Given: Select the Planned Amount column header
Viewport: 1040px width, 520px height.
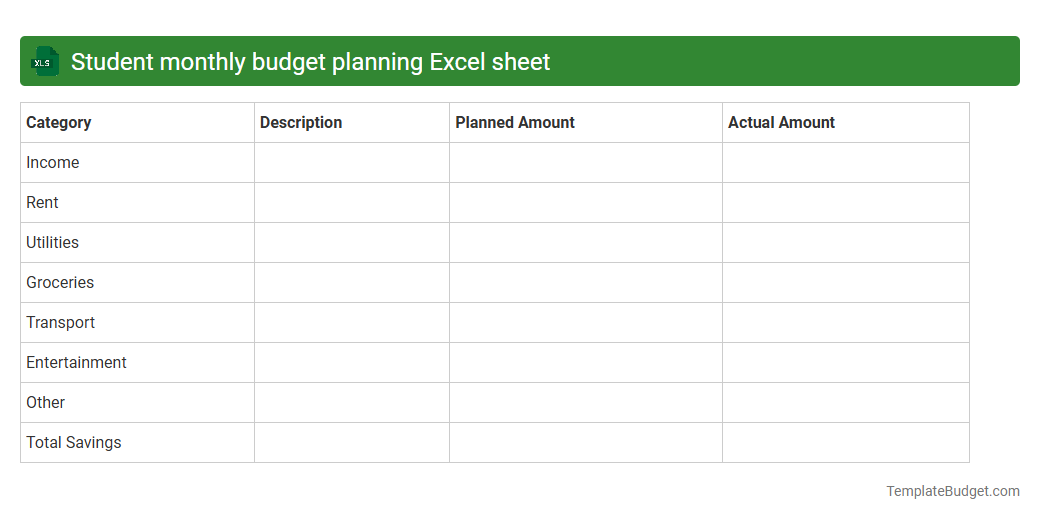Looking at the screenshot, I should [x=586, y=123].
